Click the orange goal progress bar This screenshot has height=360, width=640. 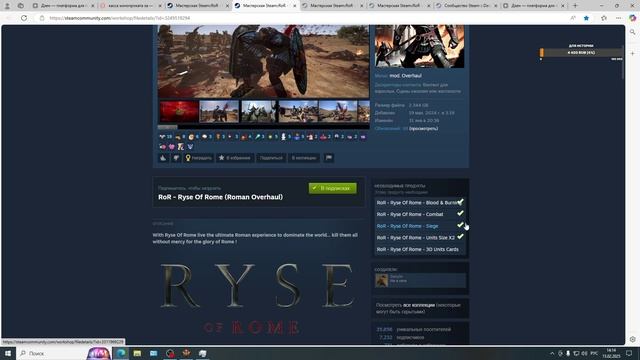click(581, 53)
